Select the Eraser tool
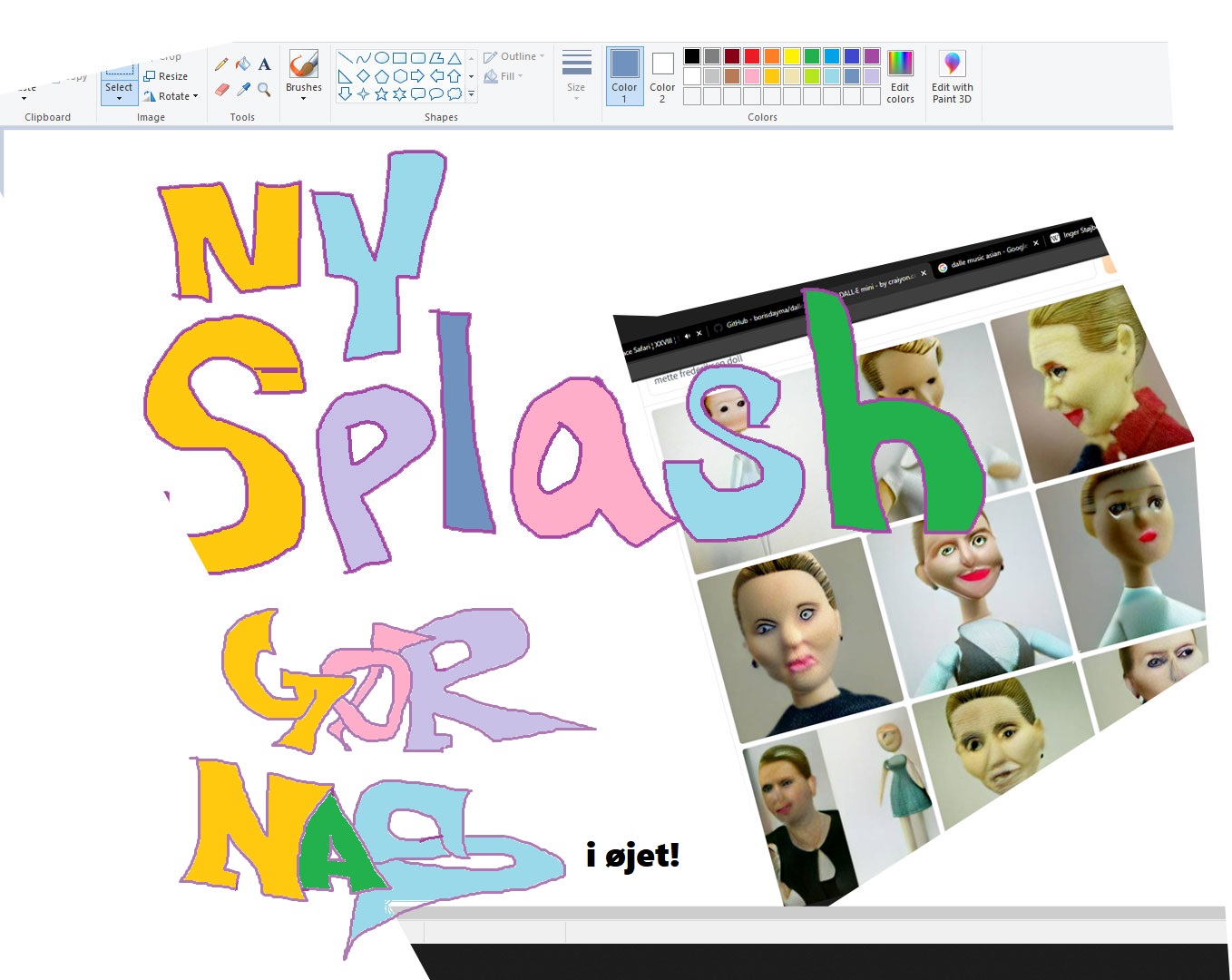 point(221,89)
